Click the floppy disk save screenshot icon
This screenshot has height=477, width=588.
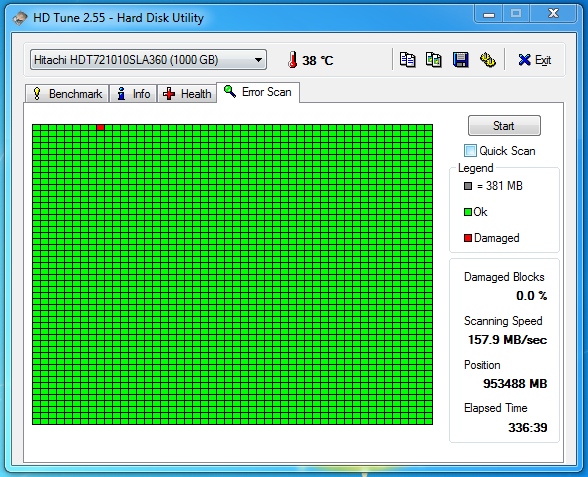pos(460,60)
